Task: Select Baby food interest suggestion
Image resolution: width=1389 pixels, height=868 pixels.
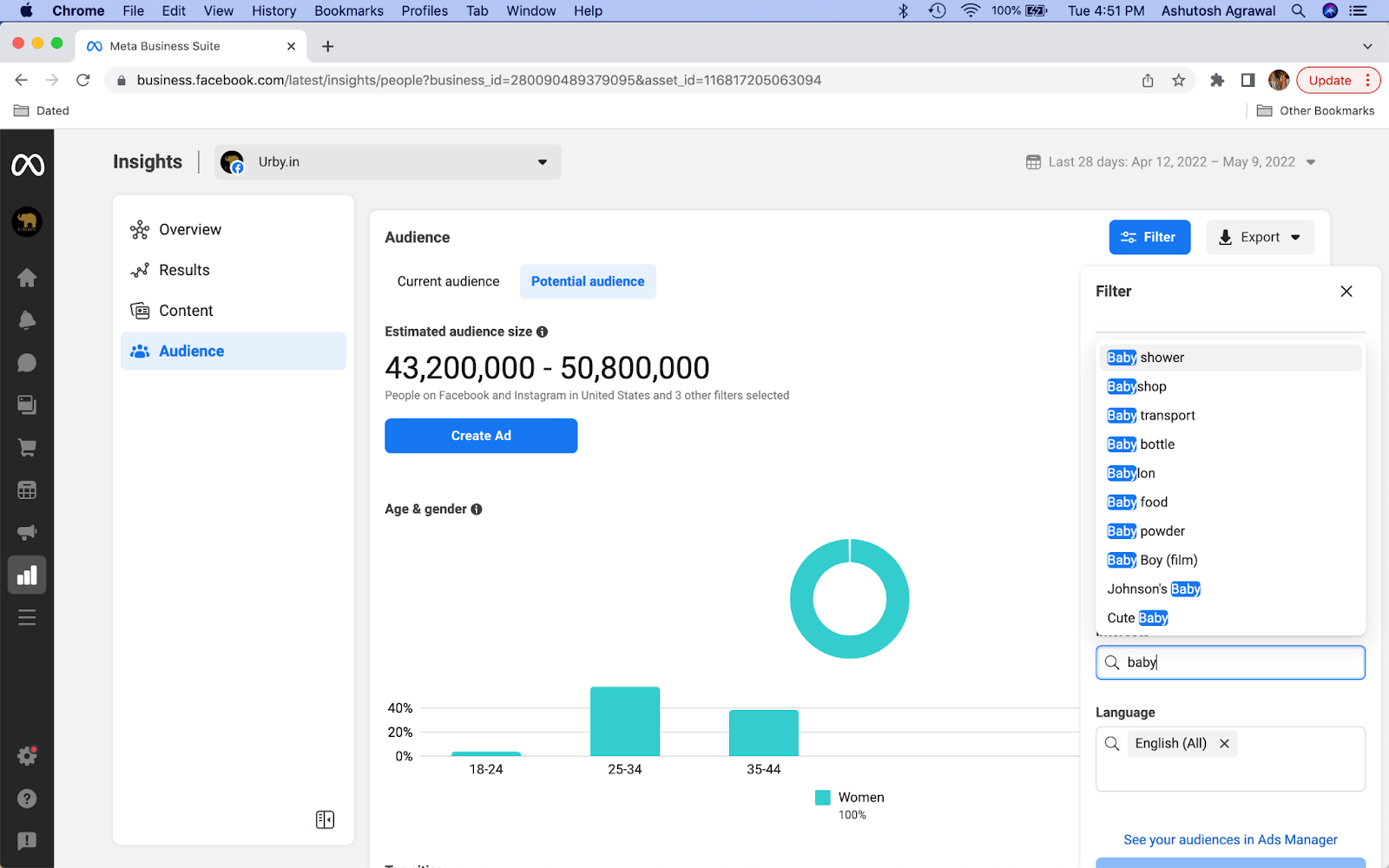Action: [x=1137, y=503]
